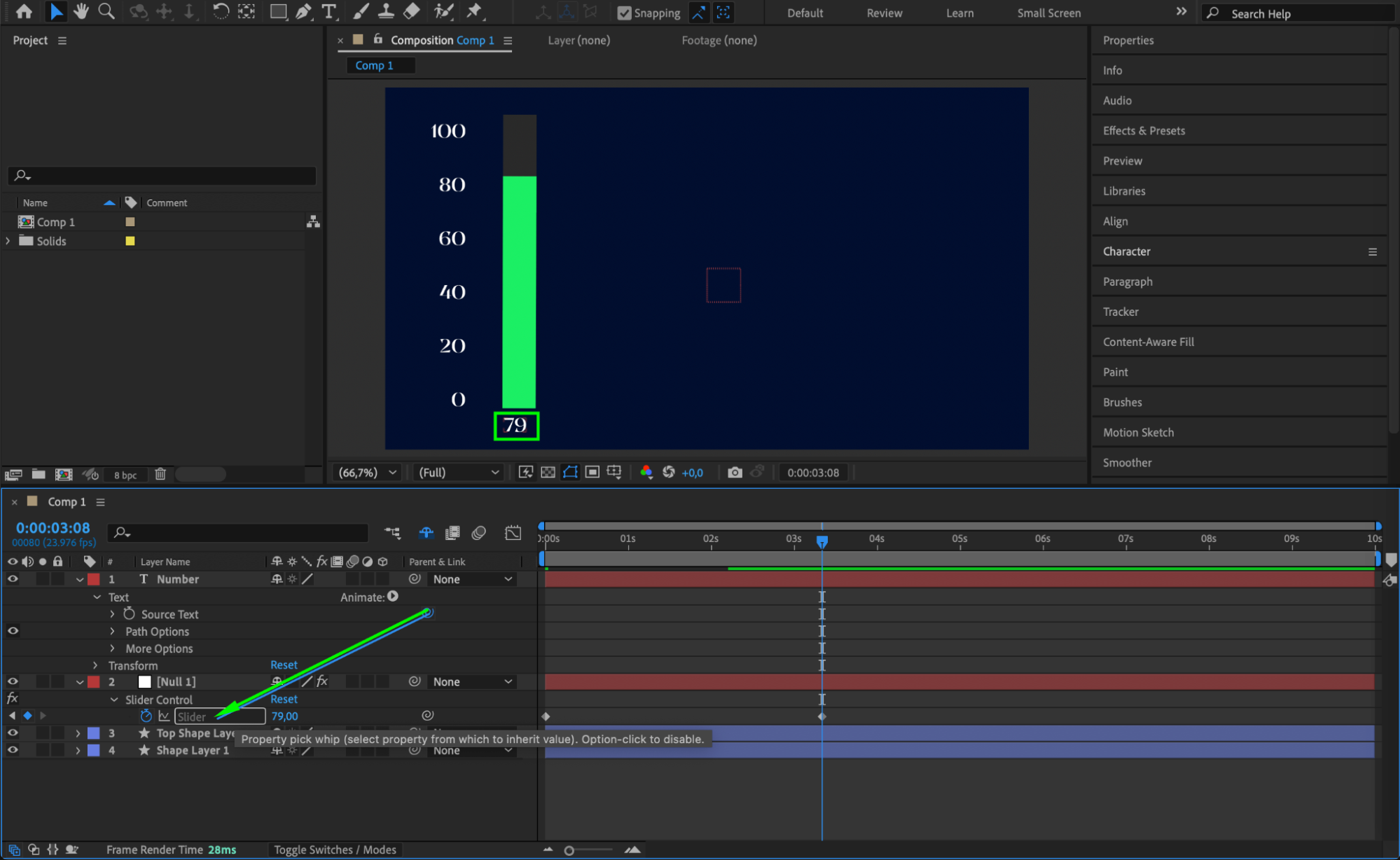Take snapshot with camera icon
The image size is (1400, 860).
(x=734, y=473)
